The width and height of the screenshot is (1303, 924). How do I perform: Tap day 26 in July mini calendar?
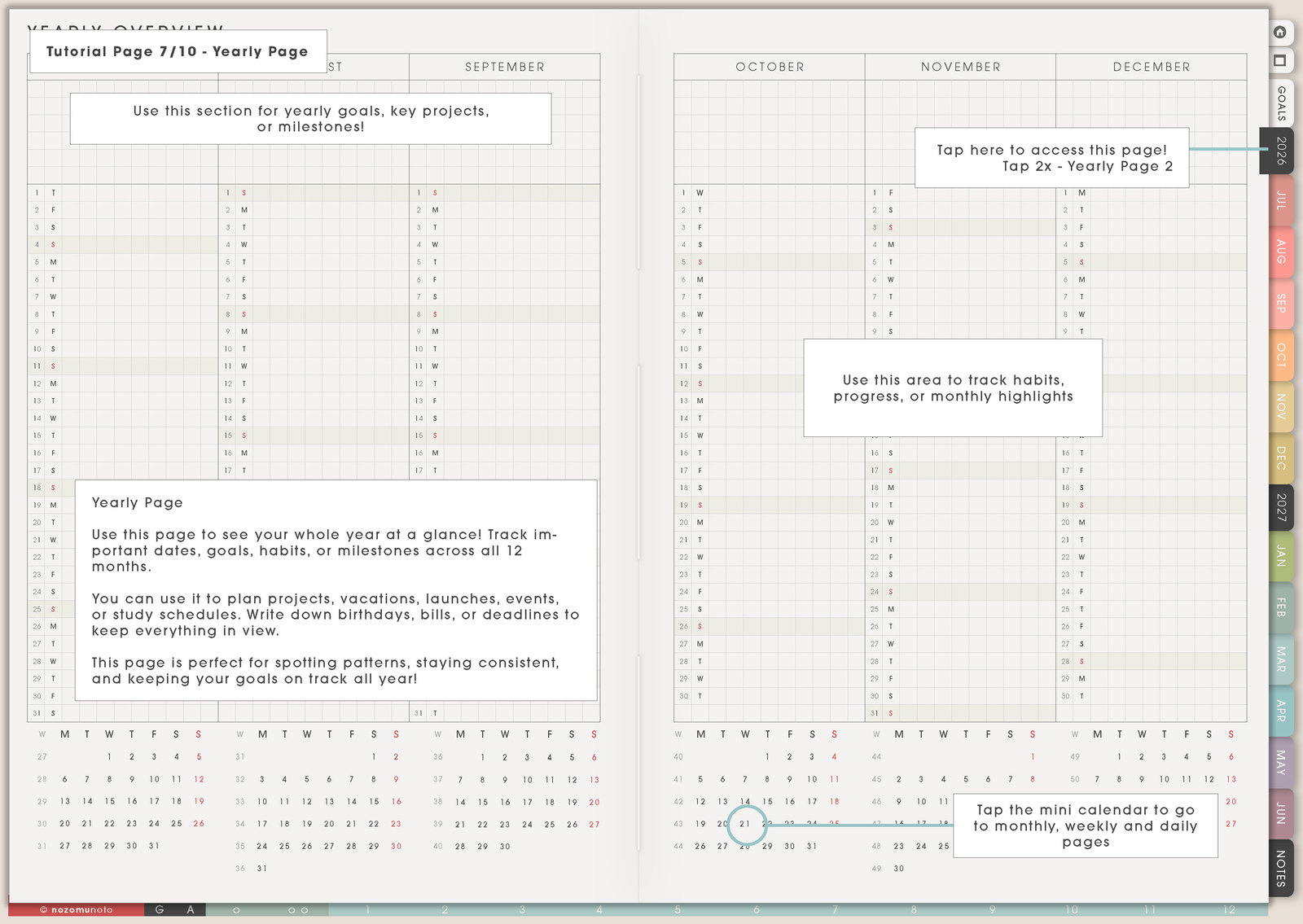click(x=199, y=824)
